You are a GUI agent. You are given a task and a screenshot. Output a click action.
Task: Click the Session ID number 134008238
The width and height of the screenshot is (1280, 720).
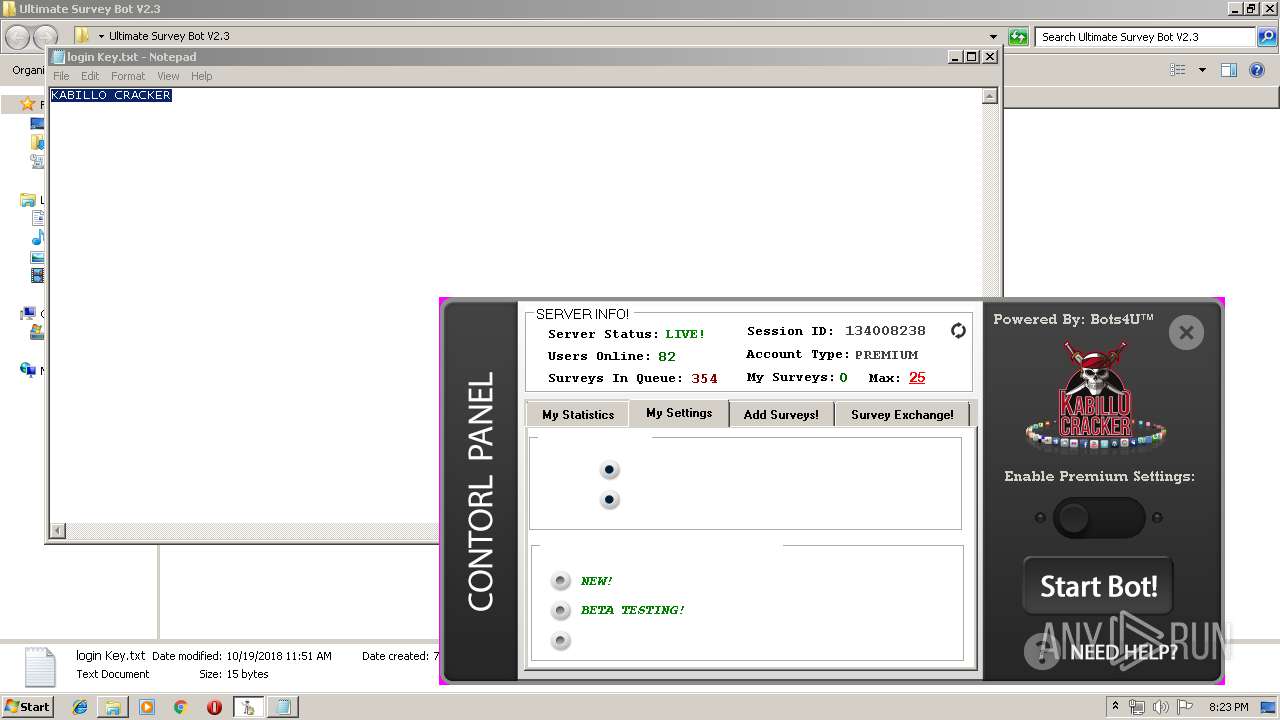(885, 331)
